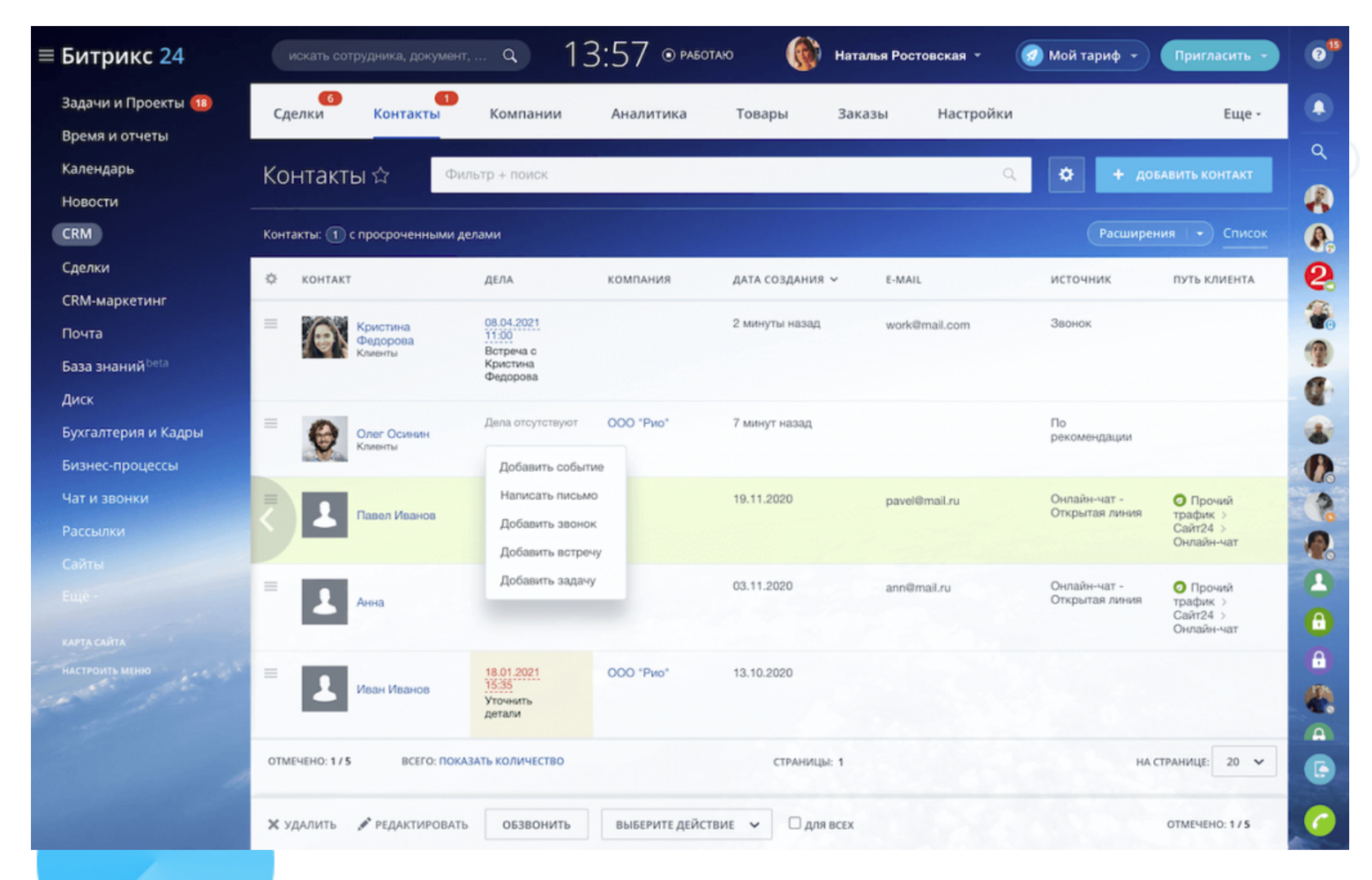Click the Фильтр + поиск input field

[x=731, y=175]
